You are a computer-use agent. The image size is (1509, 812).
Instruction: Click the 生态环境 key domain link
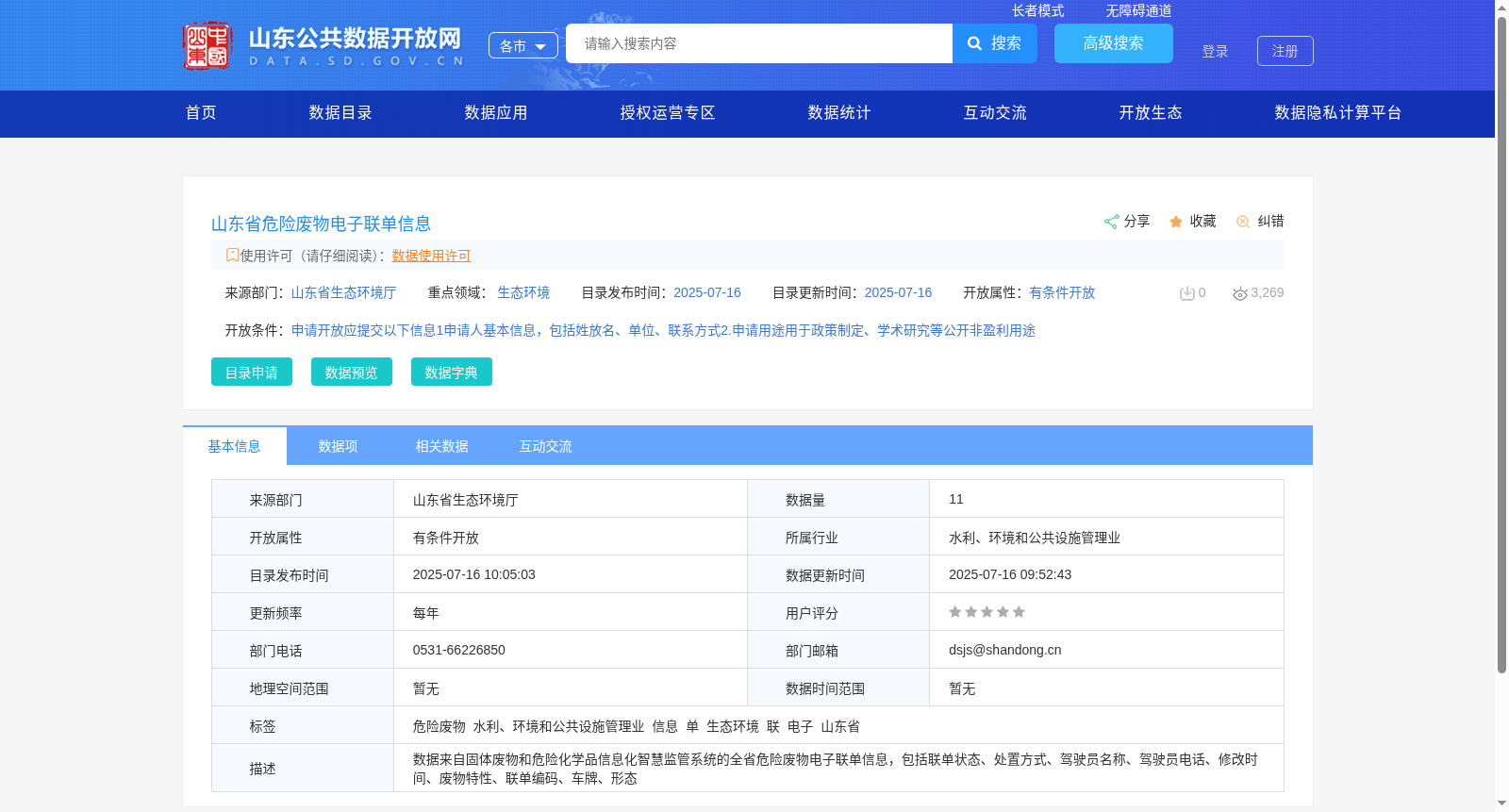click(x=523, y=292)
